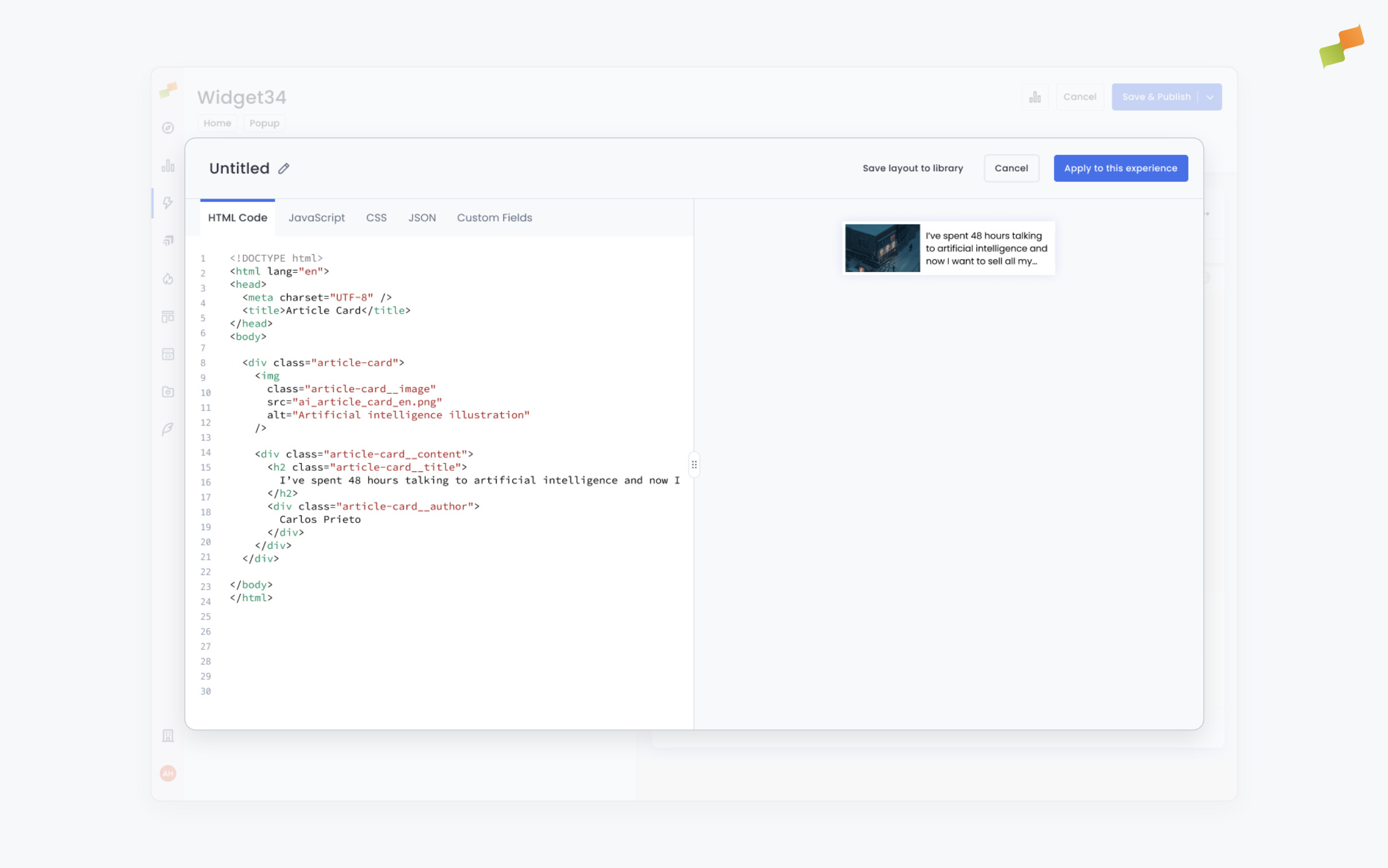Open the flame triggers icon in sidebar
The height and width of the screenshot is (868, 1388).
pos(168,279)
